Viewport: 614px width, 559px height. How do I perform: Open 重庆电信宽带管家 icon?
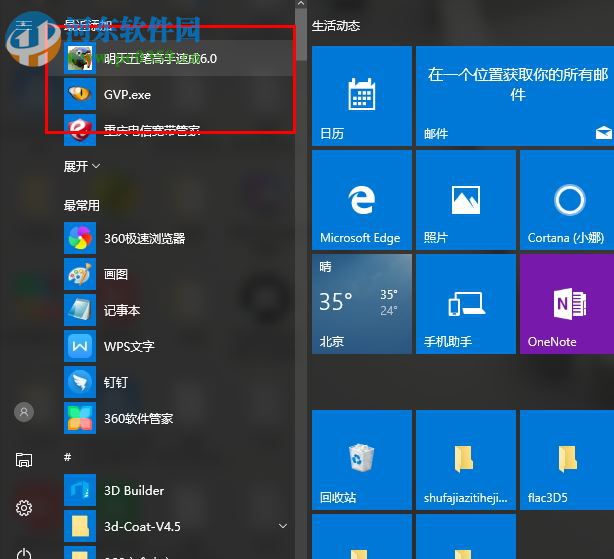(80, 130)
